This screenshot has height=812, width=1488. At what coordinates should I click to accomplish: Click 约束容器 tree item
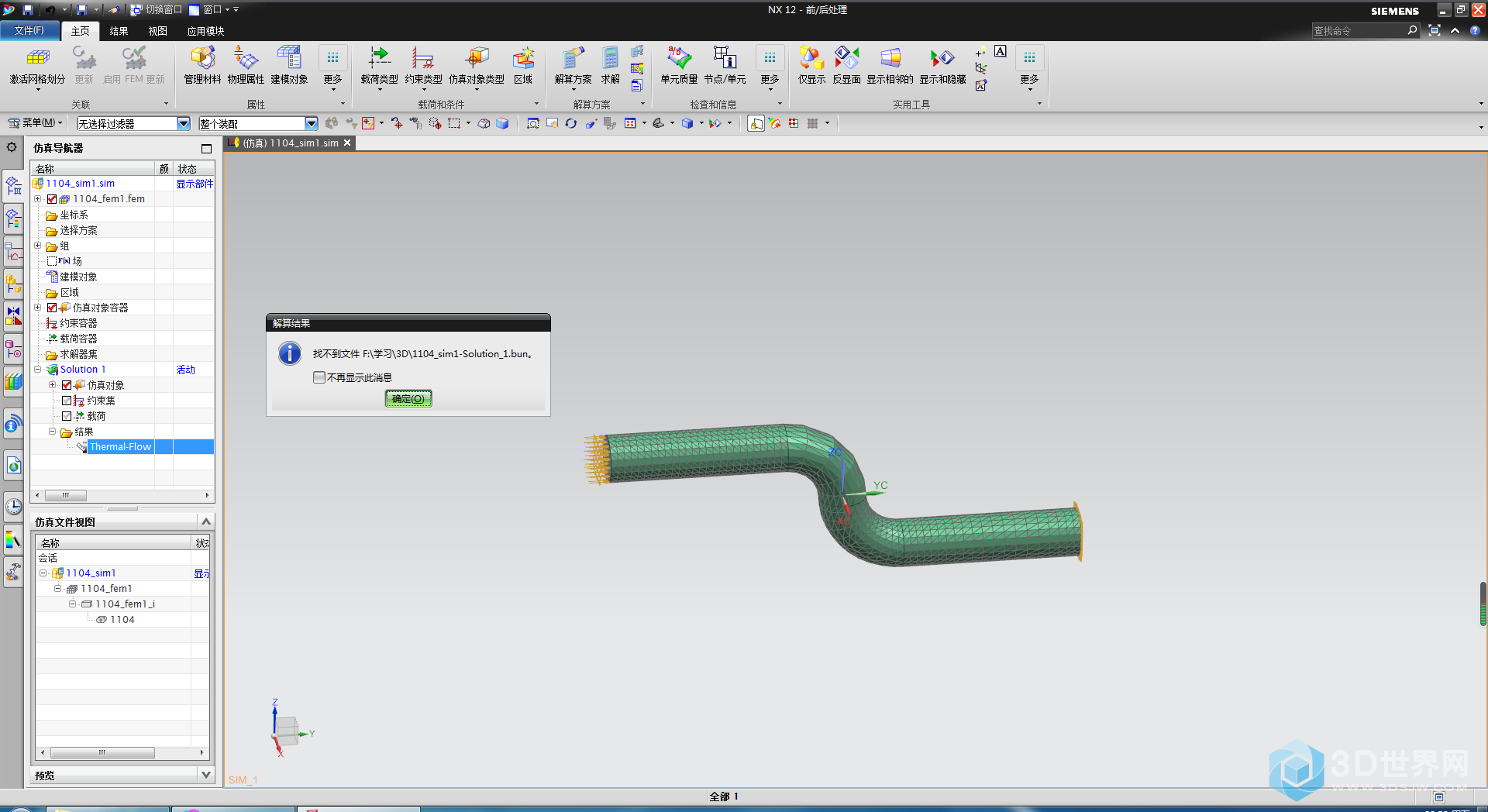tap(78, 323)
